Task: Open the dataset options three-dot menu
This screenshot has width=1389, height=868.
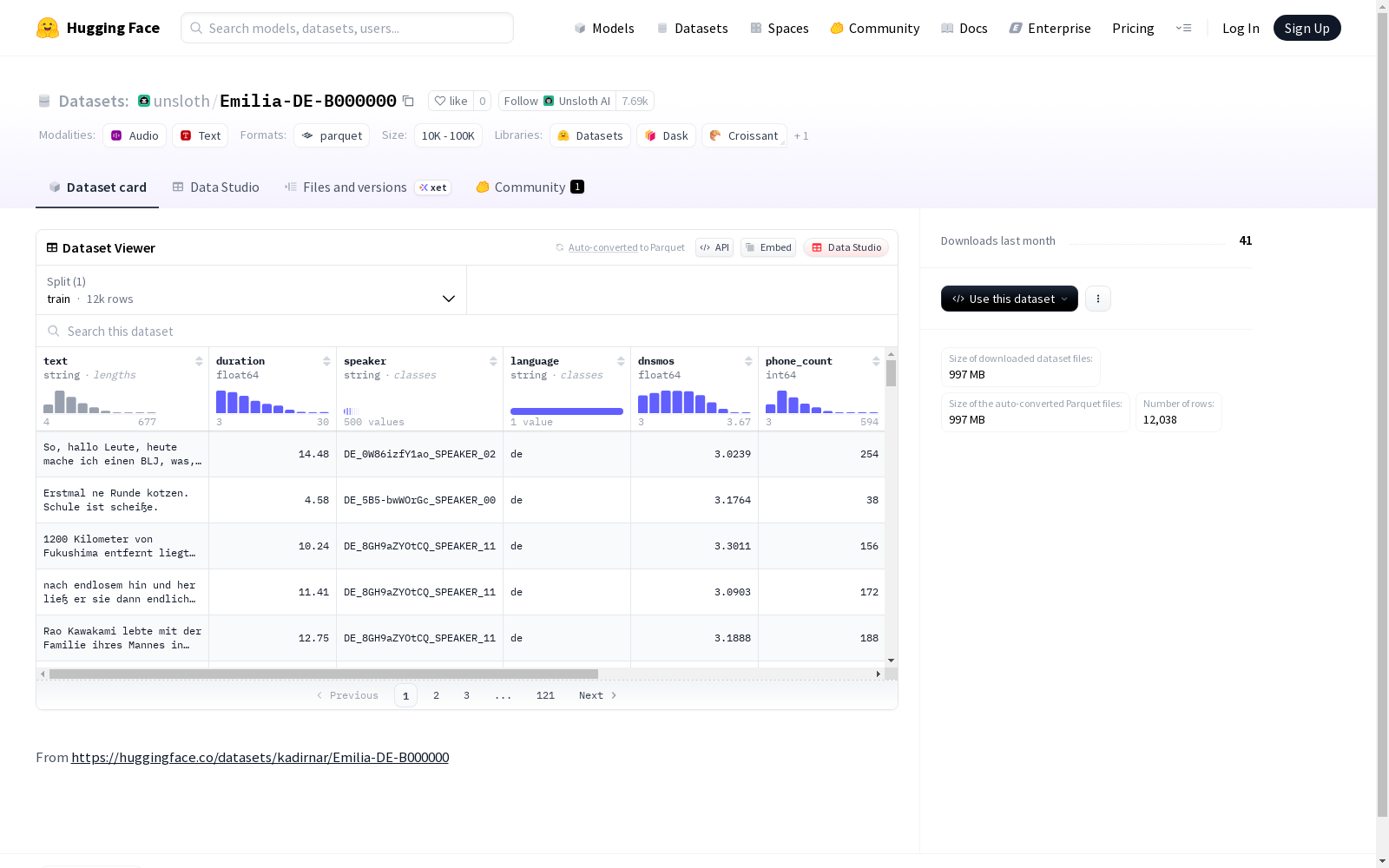Action: 1098,299
